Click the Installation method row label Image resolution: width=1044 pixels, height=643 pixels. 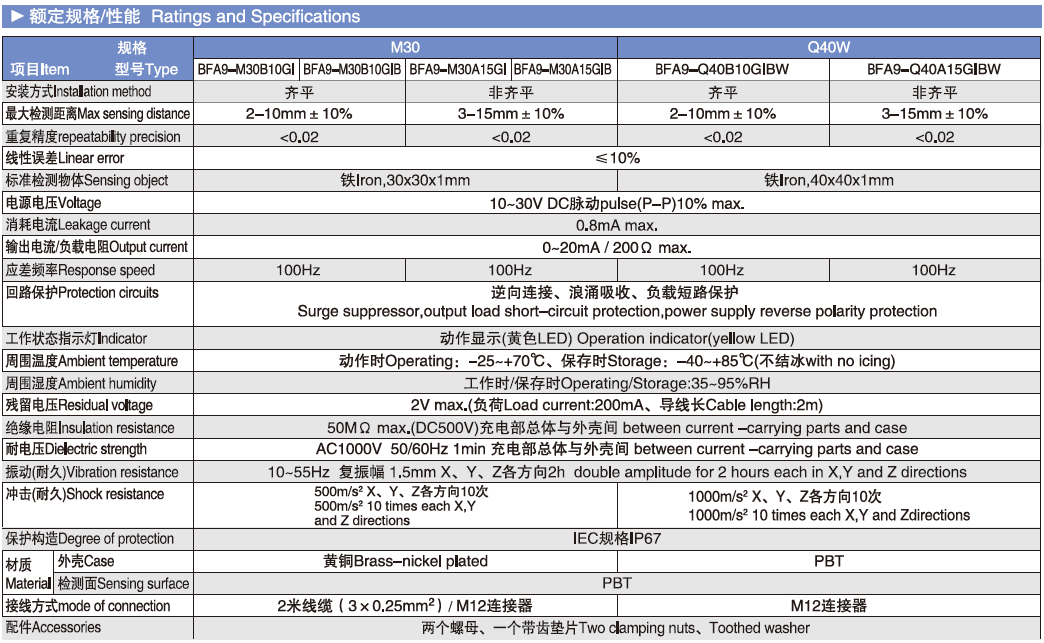pos(79,92)
